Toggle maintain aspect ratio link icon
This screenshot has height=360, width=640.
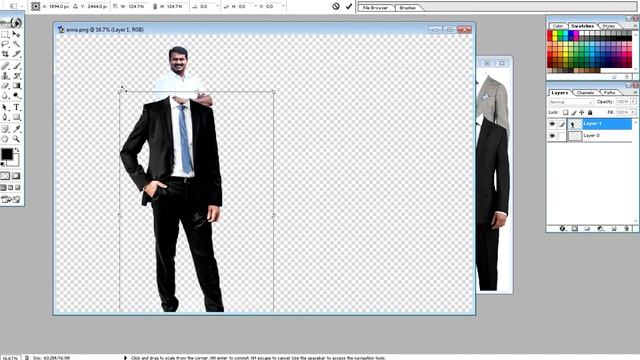click(155, 6)
